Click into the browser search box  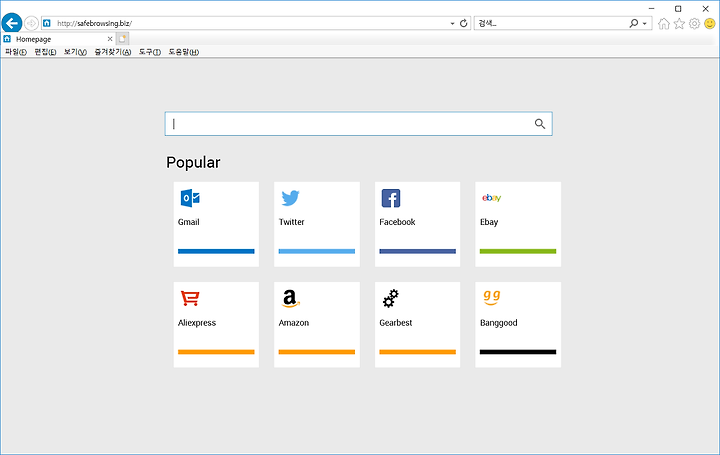coord(551,23)
